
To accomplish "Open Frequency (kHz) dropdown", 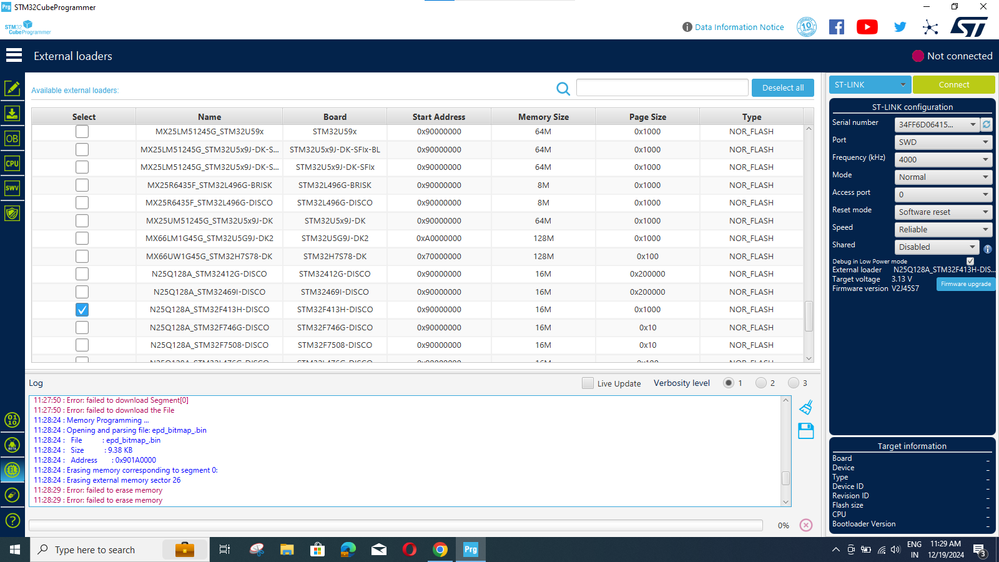I will (943, 159).
